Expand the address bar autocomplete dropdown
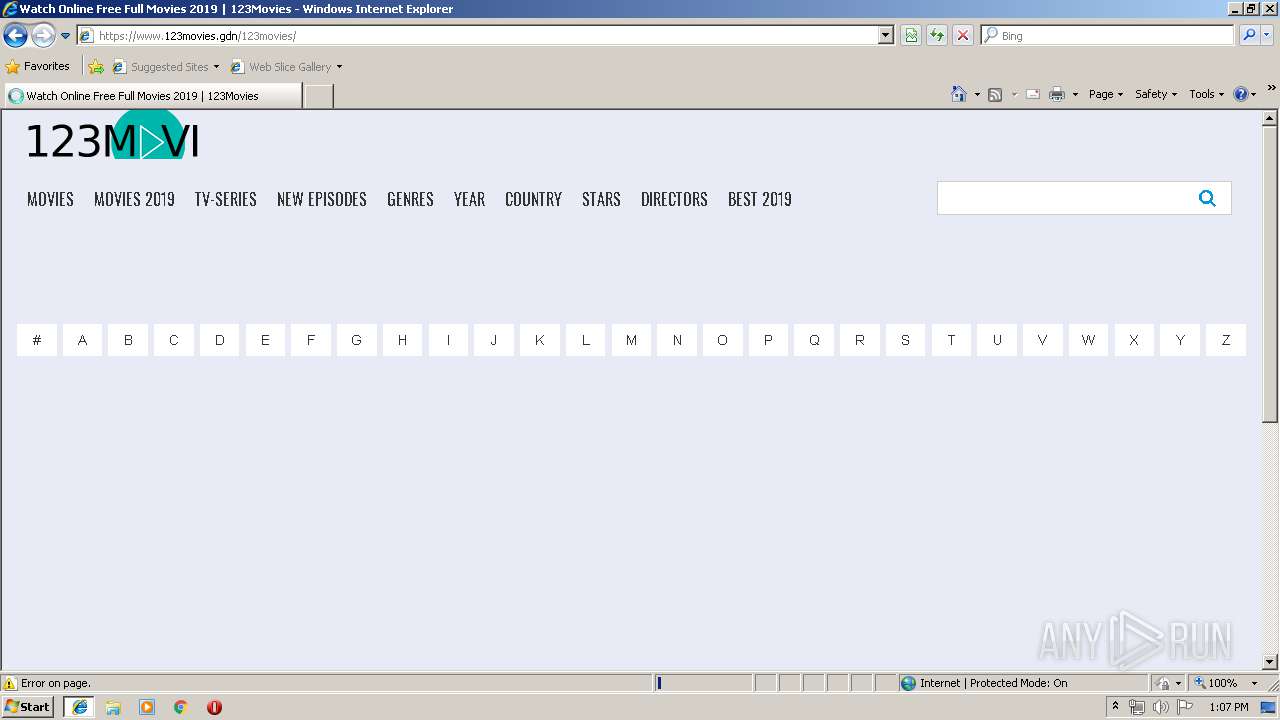The height and width of the screenshot is (720, 1280). (x=886, y=35)
